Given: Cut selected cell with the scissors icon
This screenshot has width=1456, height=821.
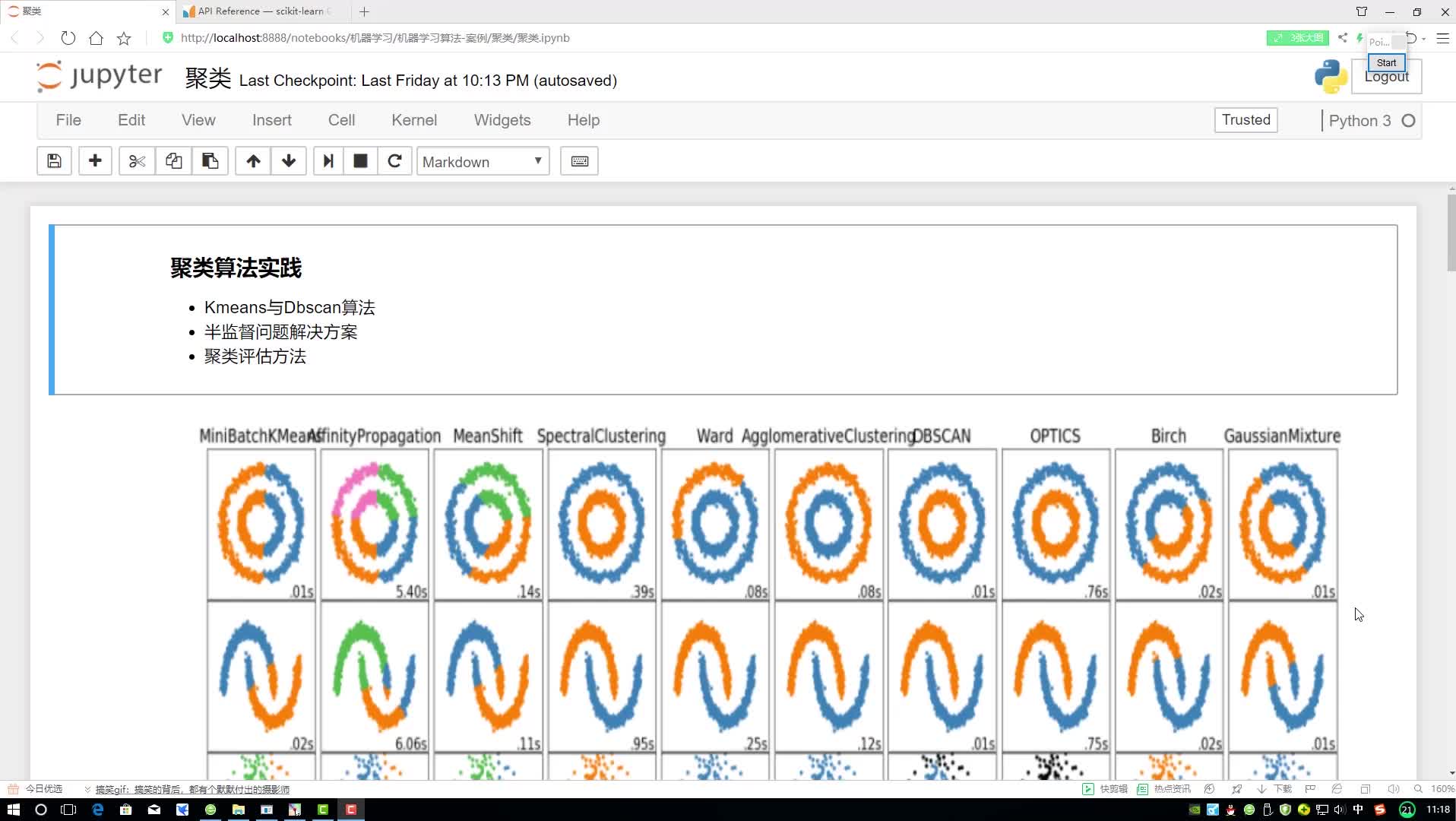Looking at the screenshot, I should click(137, 161).
